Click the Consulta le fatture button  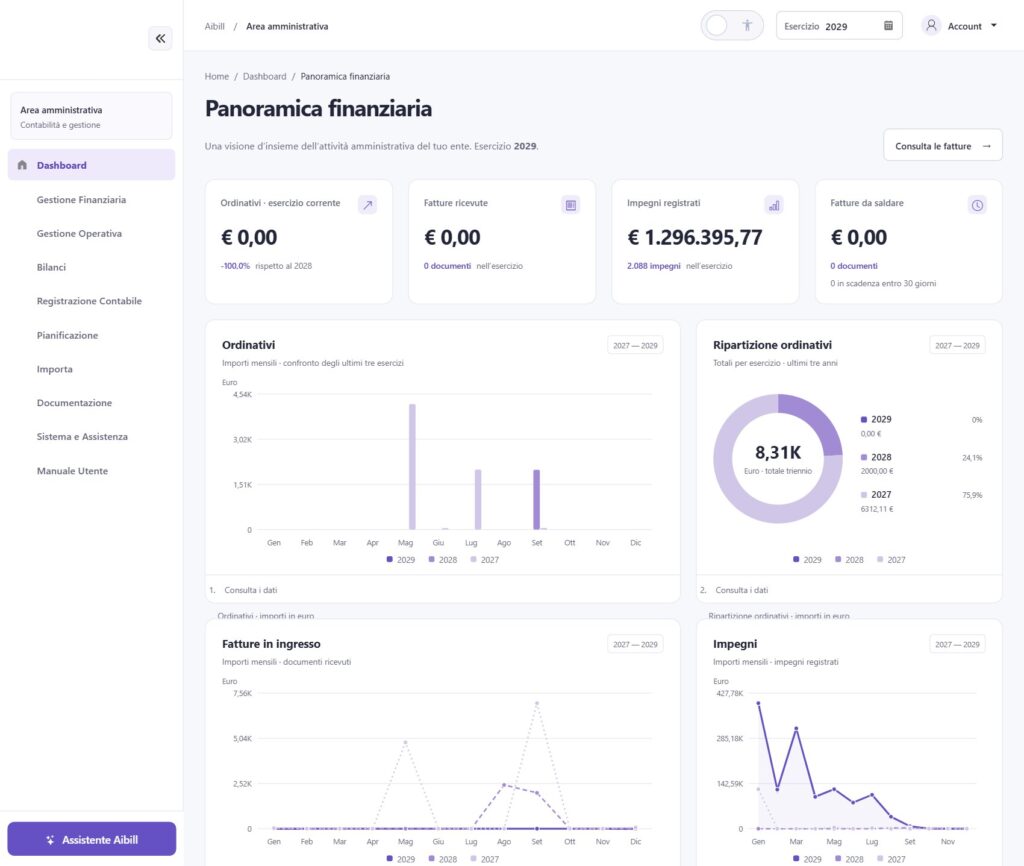pos(942,145)
